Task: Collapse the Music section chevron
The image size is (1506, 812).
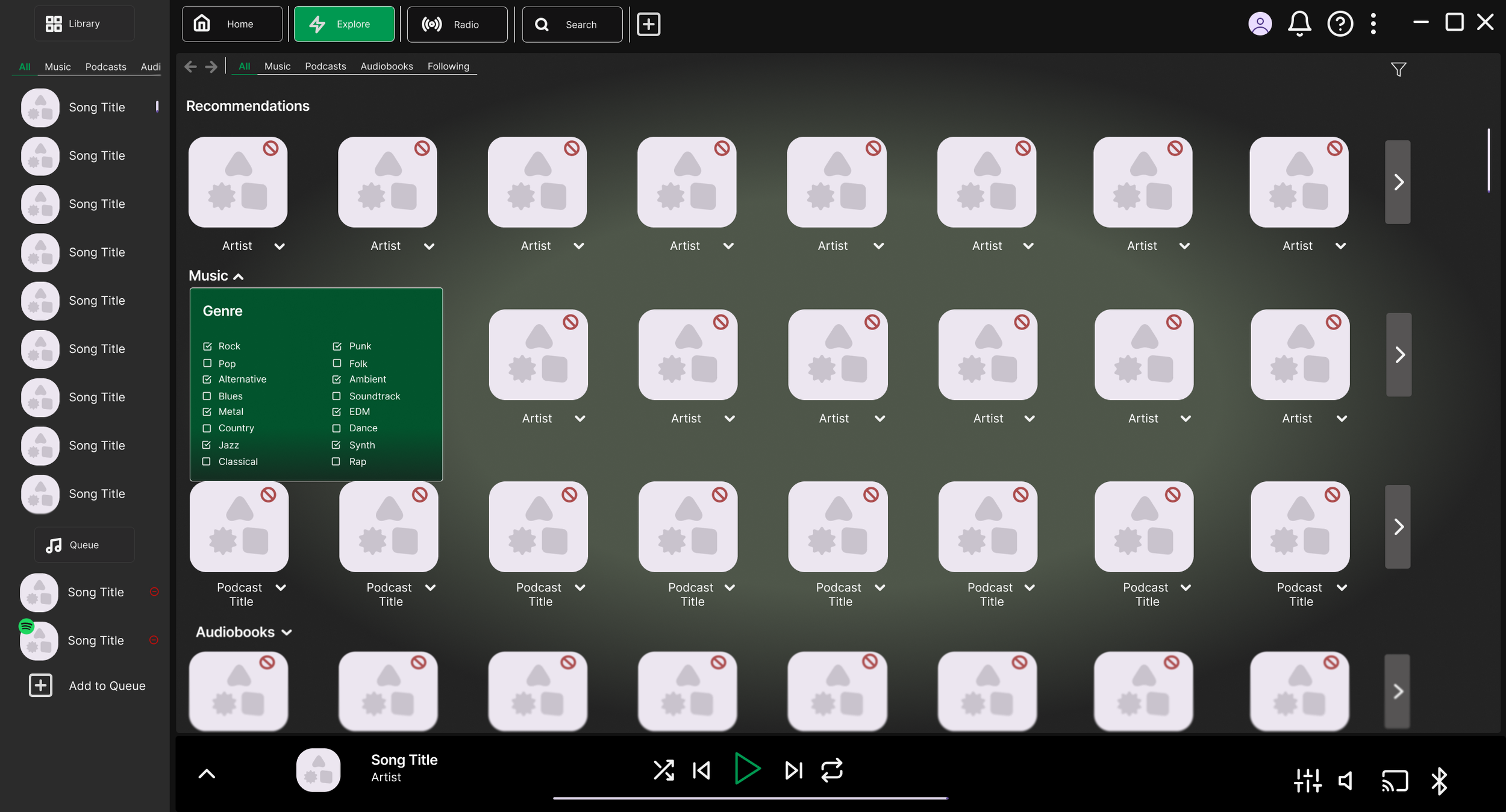Action: [239, 276]
